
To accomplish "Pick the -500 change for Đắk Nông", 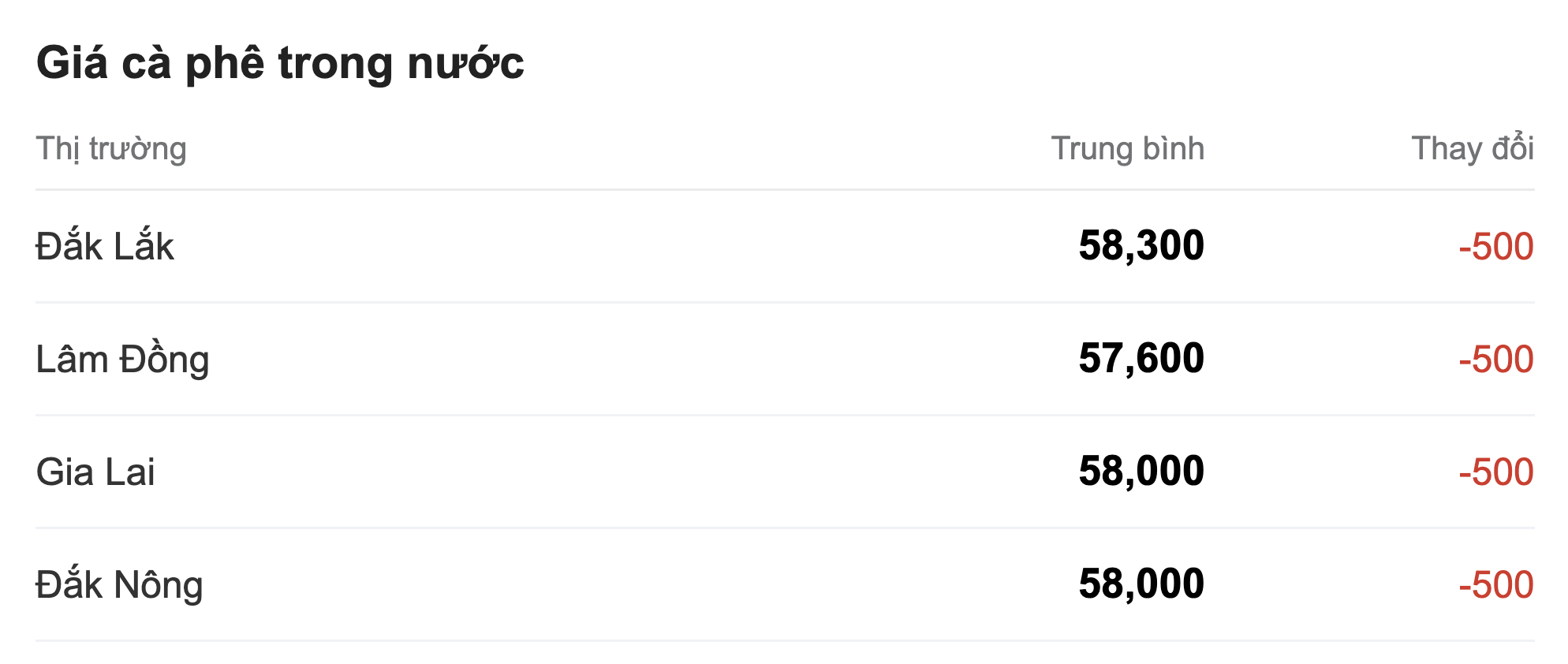I will coord(1495,585).
